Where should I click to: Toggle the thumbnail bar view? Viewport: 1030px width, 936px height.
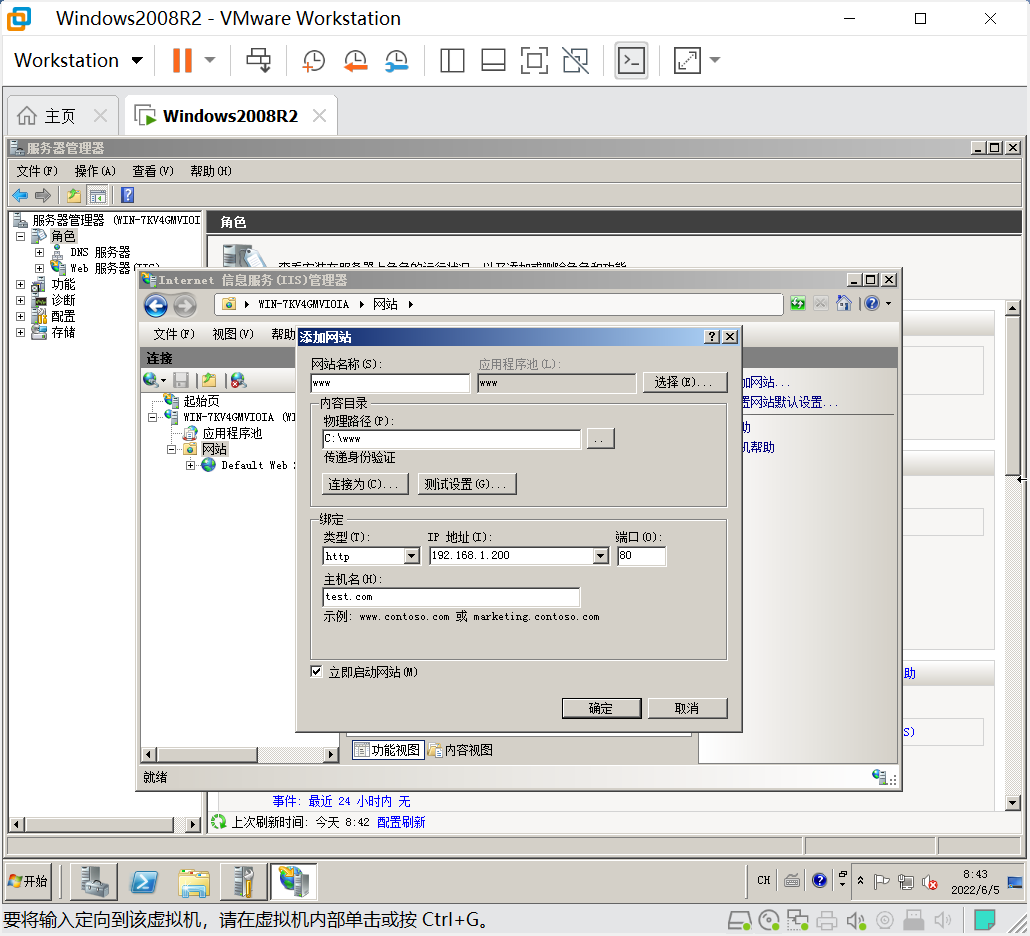[x=493, y=60]
